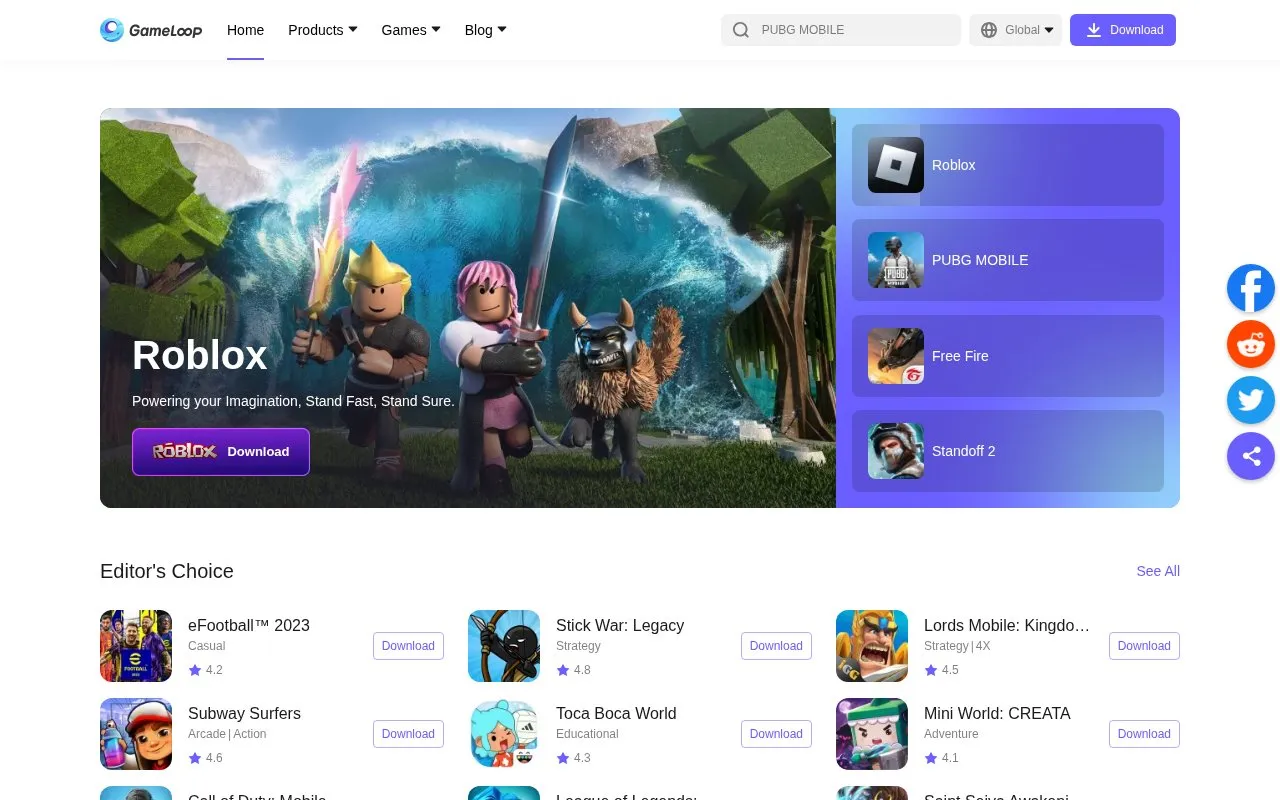Expand the Games dropdown menu
This screenshot has height=800, width=1280.
(x=411, y=30)
